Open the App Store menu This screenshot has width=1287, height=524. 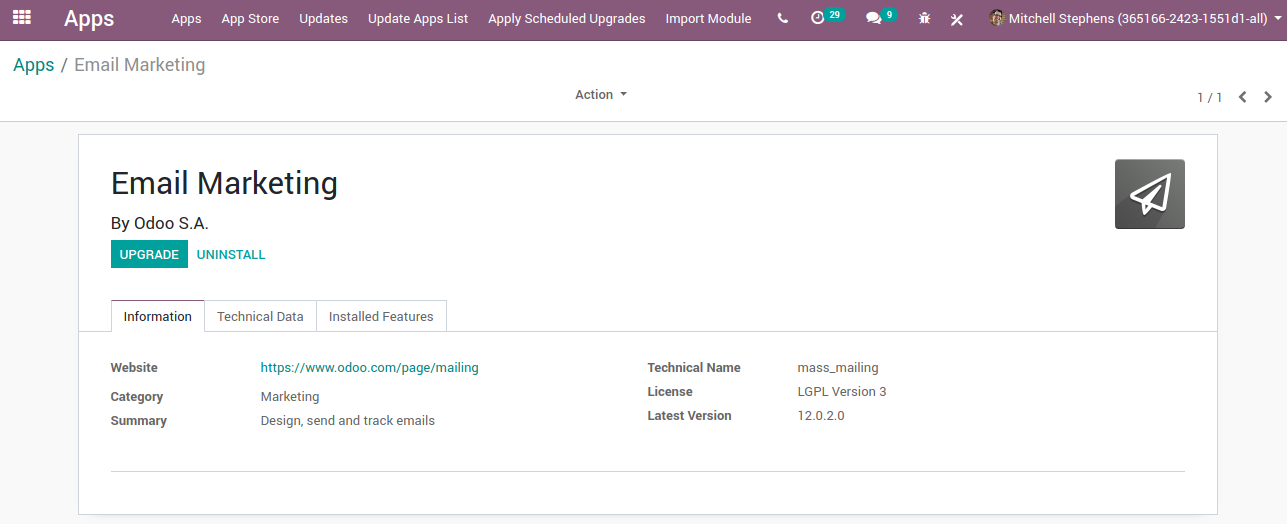click(x=250, y=19)
